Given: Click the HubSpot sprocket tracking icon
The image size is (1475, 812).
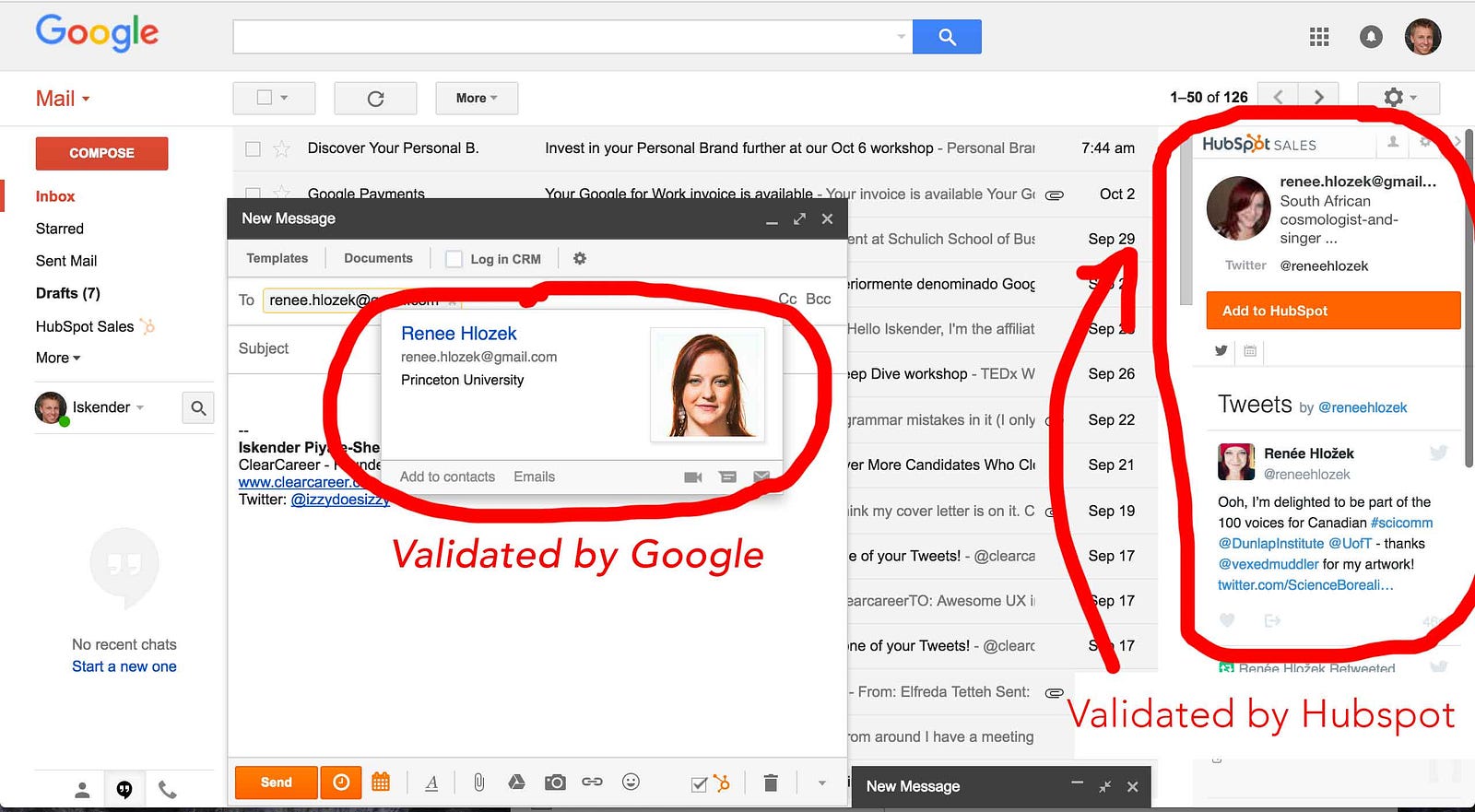Looking at the screenshot, I should 722,783.
